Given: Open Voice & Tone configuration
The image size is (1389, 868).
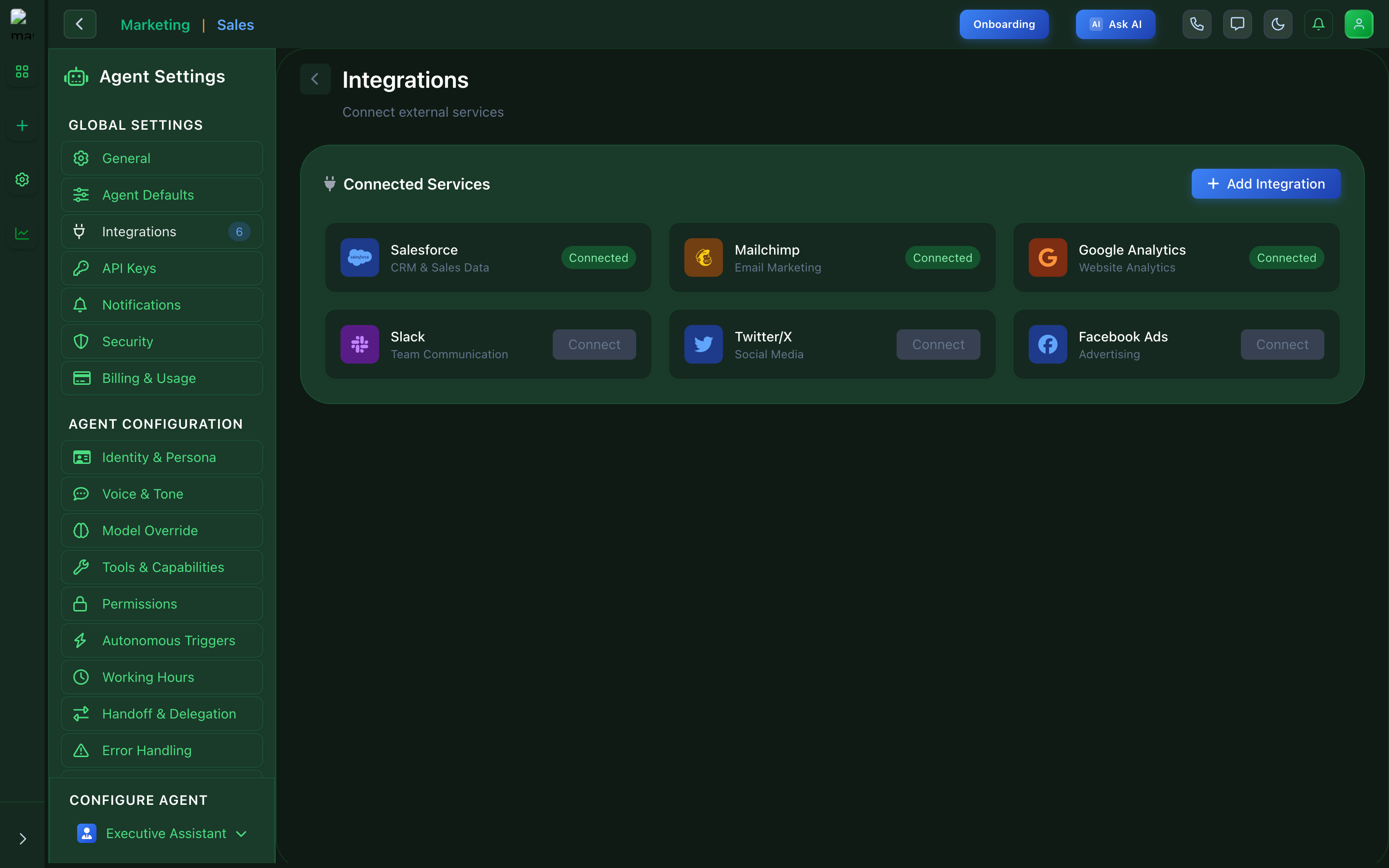Looking at the screenshot, I should click(162, 494).
